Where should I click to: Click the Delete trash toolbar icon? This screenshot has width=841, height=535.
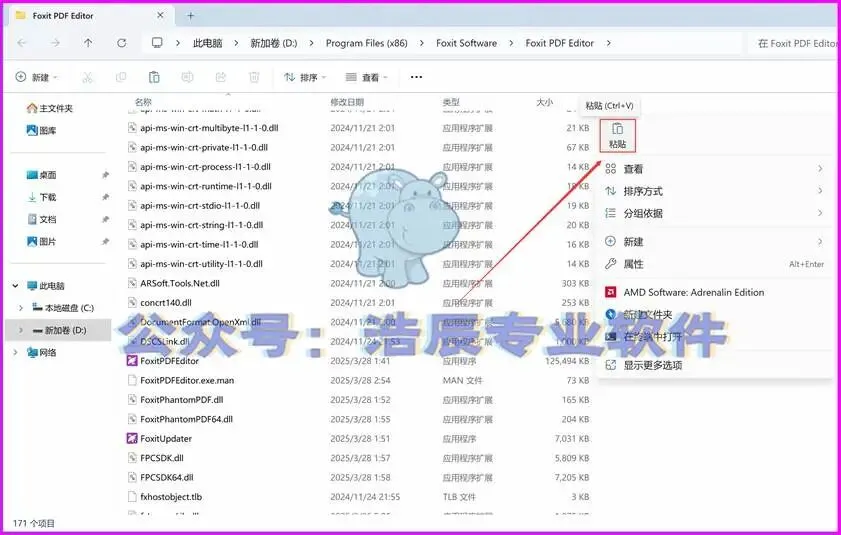point(254,77)
